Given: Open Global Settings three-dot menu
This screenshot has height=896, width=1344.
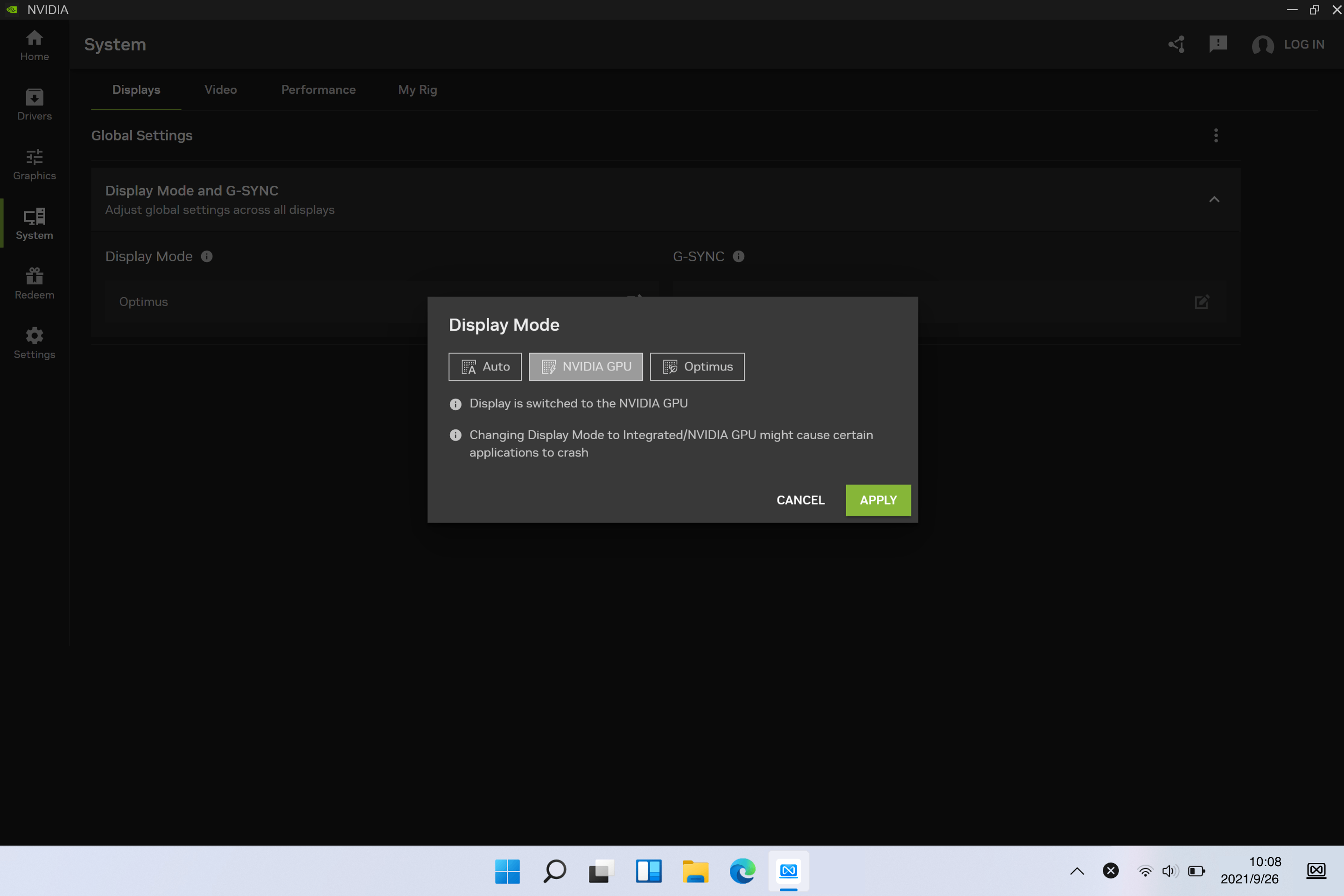Looking at the screenshot, I should pyautogui.click(x=1215, y=135).
